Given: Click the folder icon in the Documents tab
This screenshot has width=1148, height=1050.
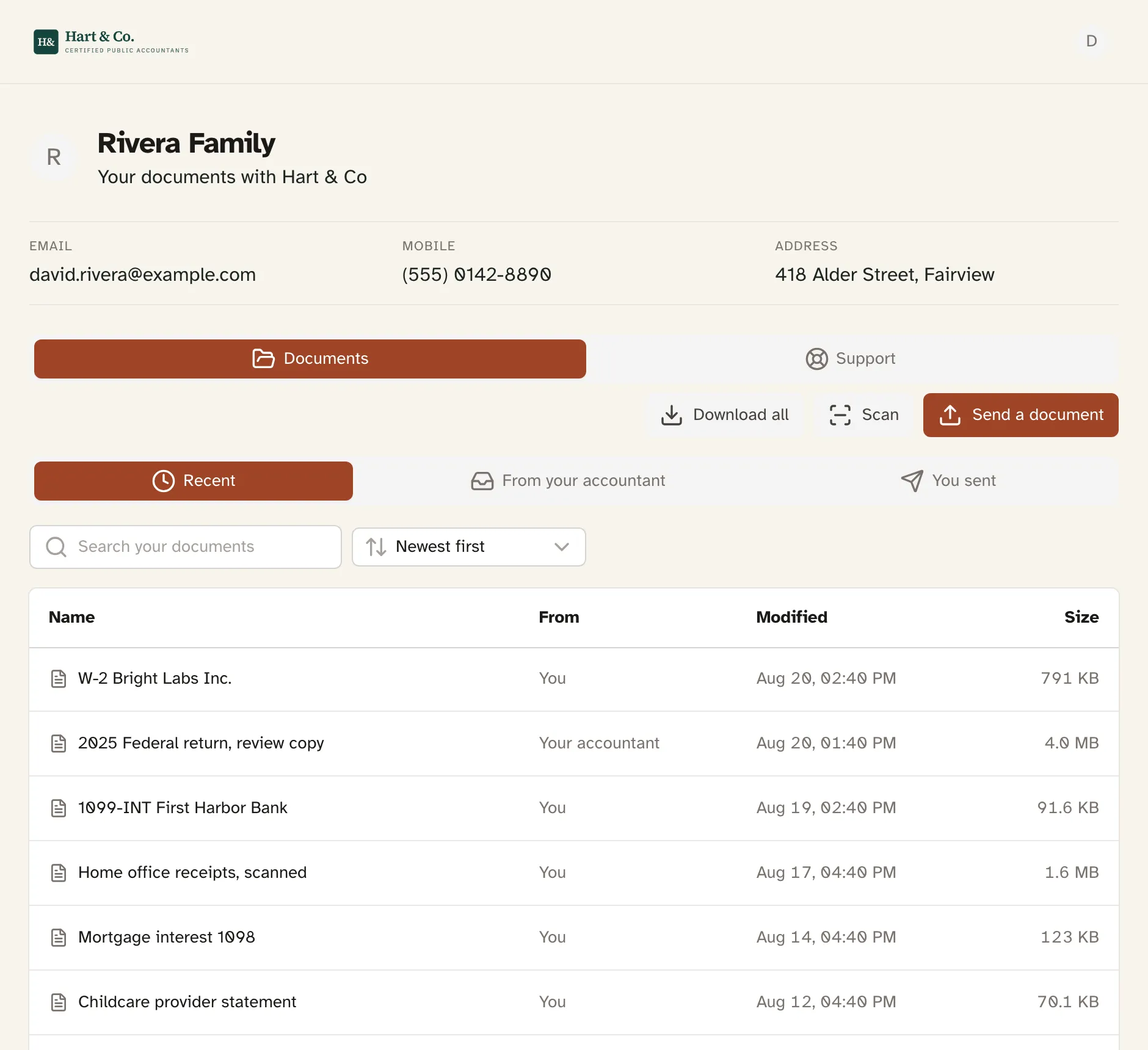Looking at the screenshot, I should pyautogui.click(x=263, y=358).
